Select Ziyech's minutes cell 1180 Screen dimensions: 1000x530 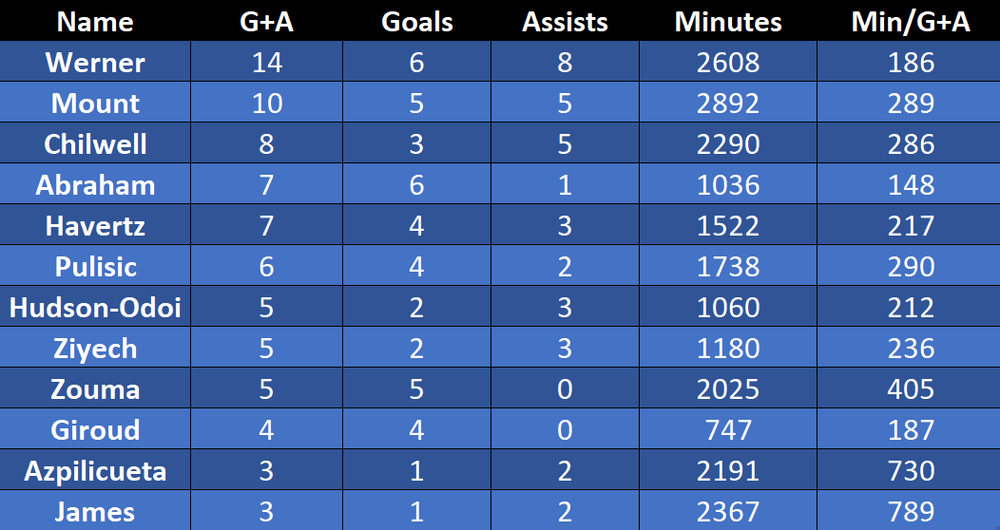tap(728, 348)
